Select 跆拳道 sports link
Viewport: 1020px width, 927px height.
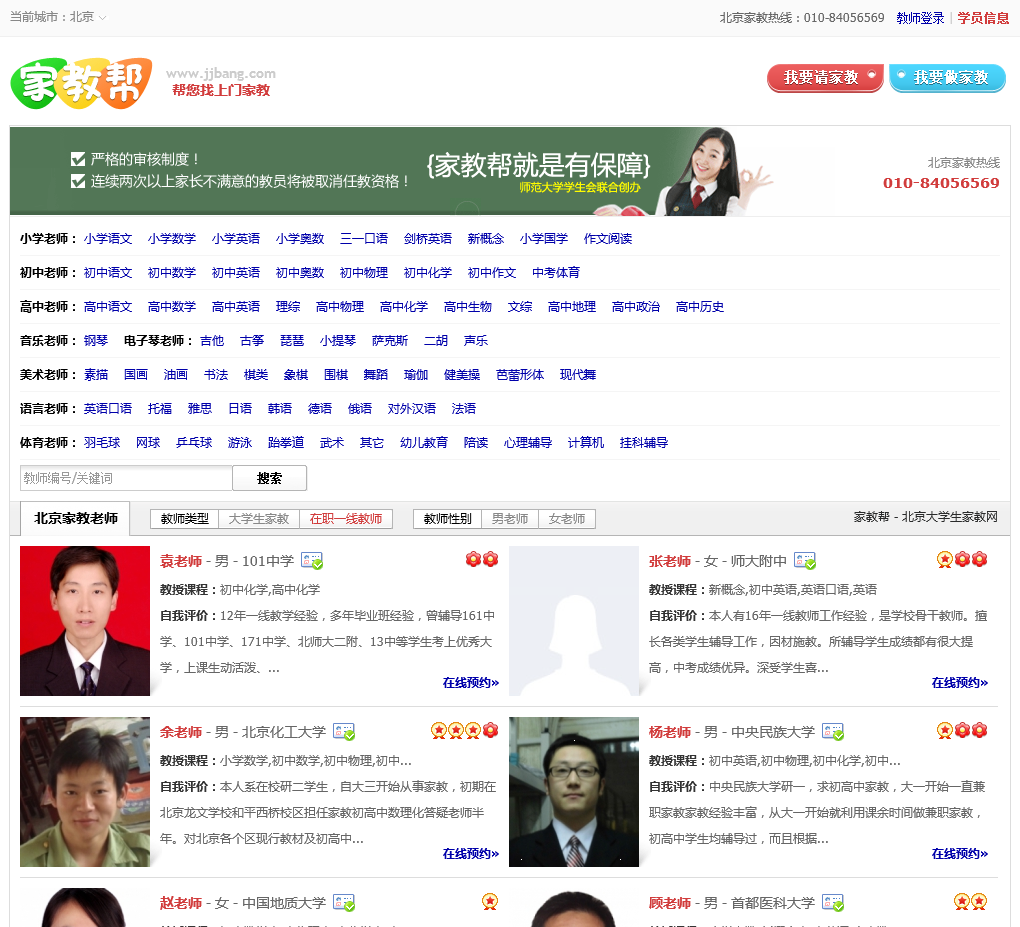pyautogui.click(x=286, y=442)
